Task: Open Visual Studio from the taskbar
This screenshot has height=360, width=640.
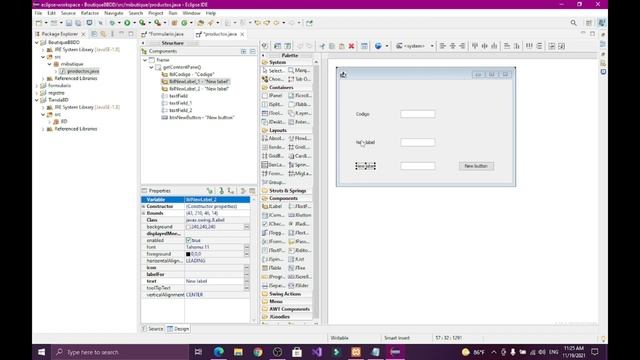Action: [317, 352]
